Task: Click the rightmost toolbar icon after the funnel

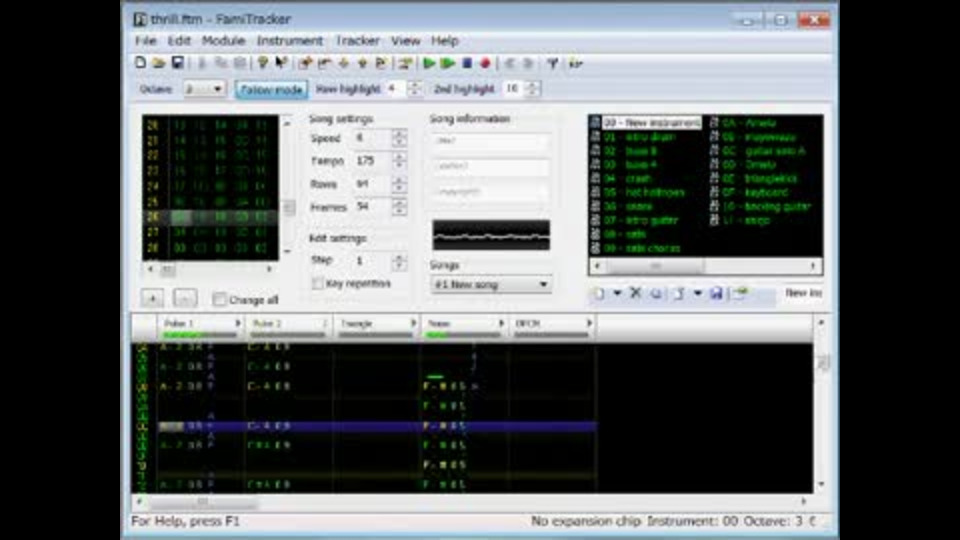Action: tap(576, 63)
